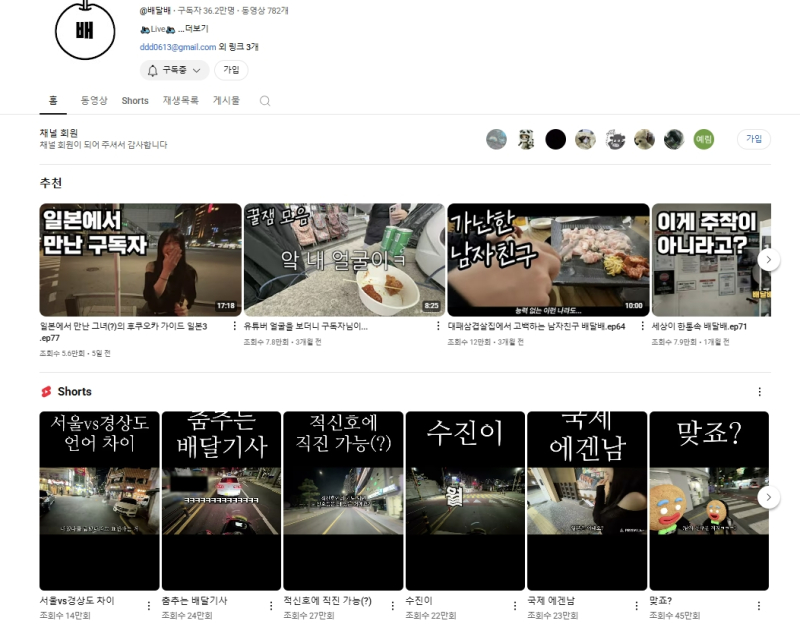Click 가입 button next to 구독중
800x624 pixels.
pos(231,70)
